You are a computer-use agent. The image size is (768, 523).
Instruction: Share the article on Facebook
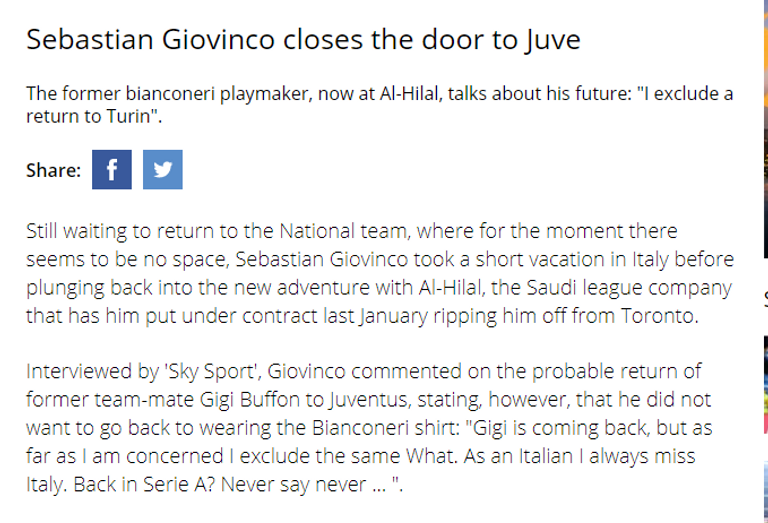point(112,170)
